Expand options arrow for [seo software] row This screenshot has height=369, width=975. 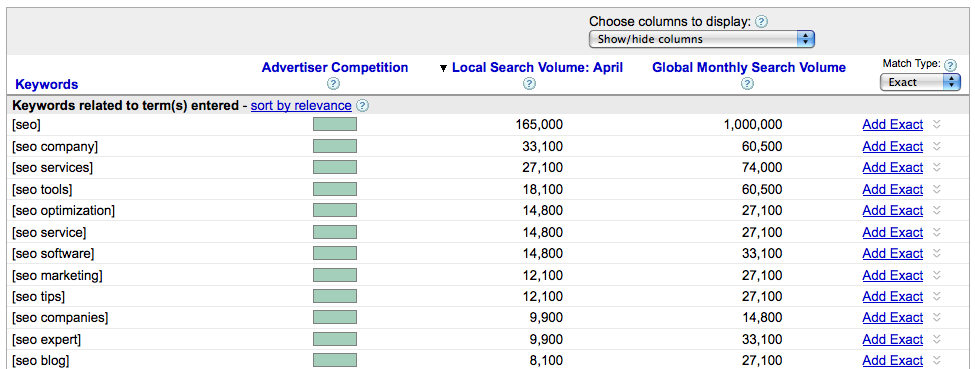937,253
